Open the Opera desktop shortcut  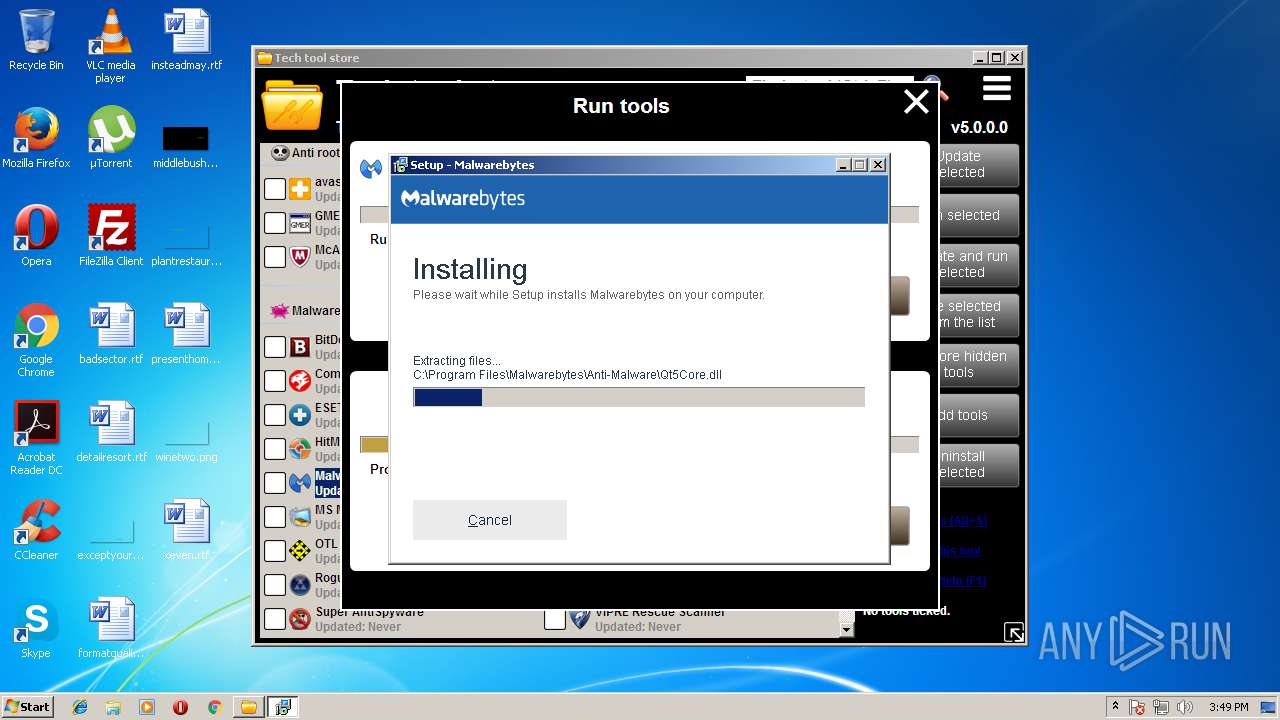[36, 236]
